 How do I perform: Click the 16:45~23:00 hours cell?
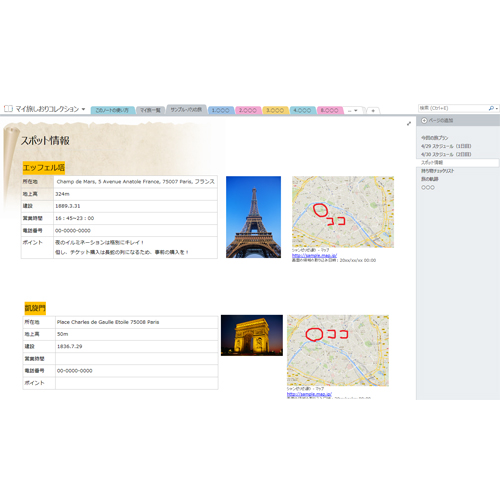coord(135,218)
